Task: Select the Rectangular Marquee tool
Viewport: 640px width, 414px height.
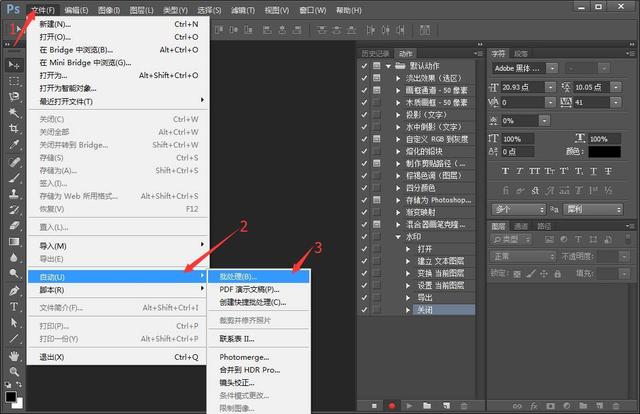Action: (14, 81)
